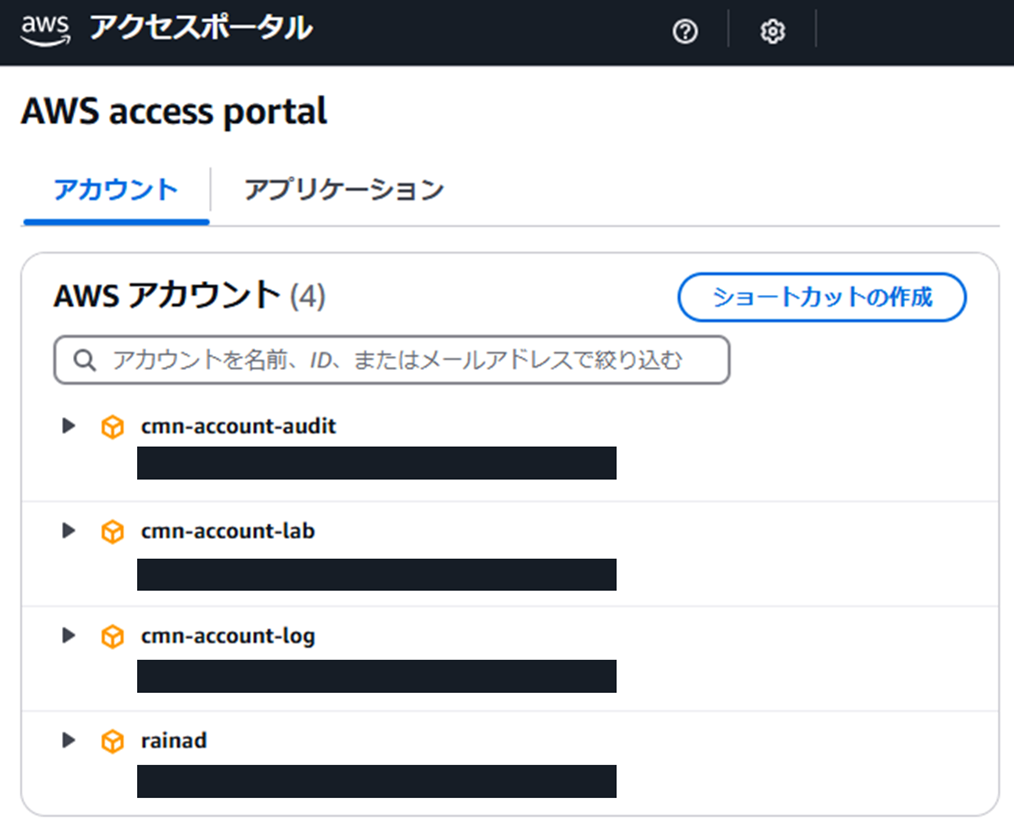Click the magnifier icon in account search

pos(85,360)
